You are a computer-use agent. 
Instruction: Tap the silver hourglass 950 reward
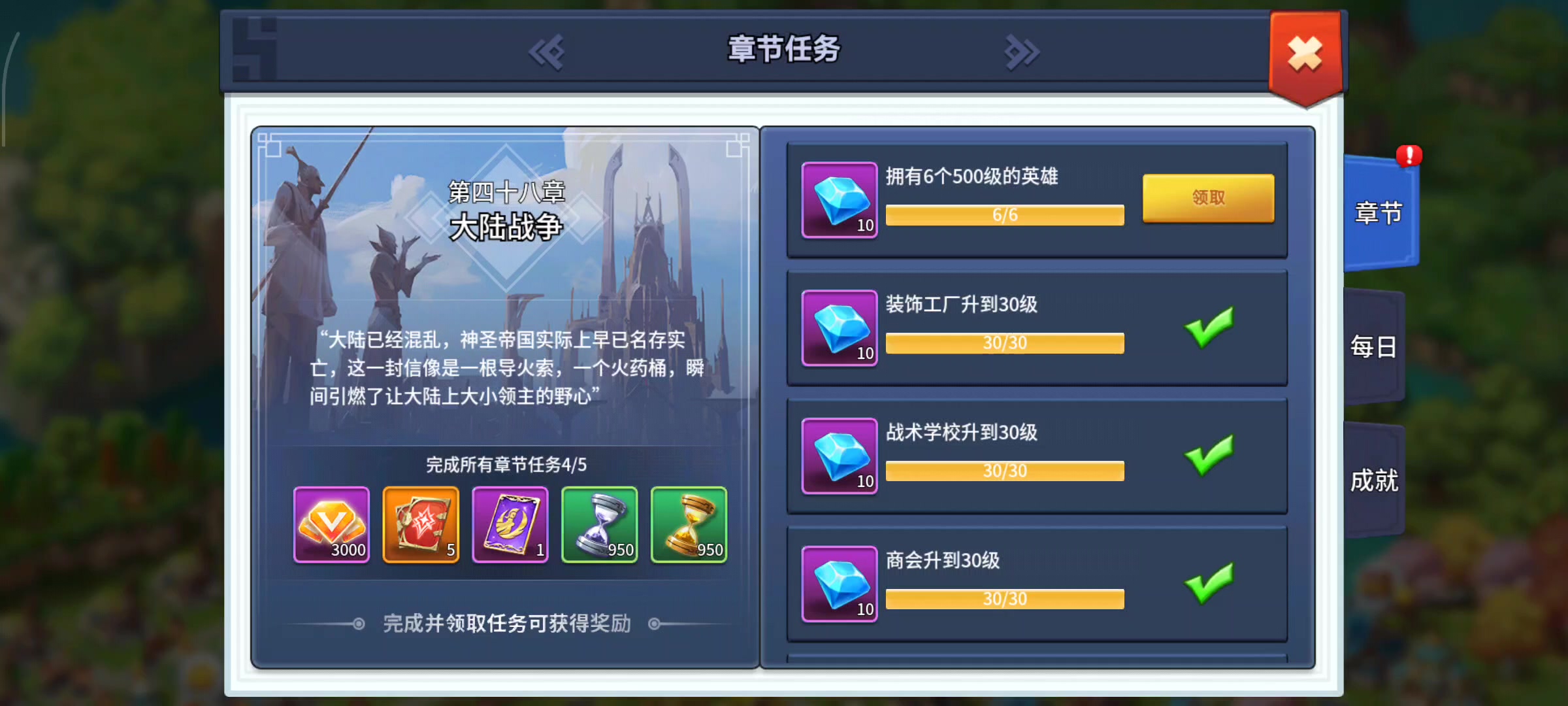point(600,524)
